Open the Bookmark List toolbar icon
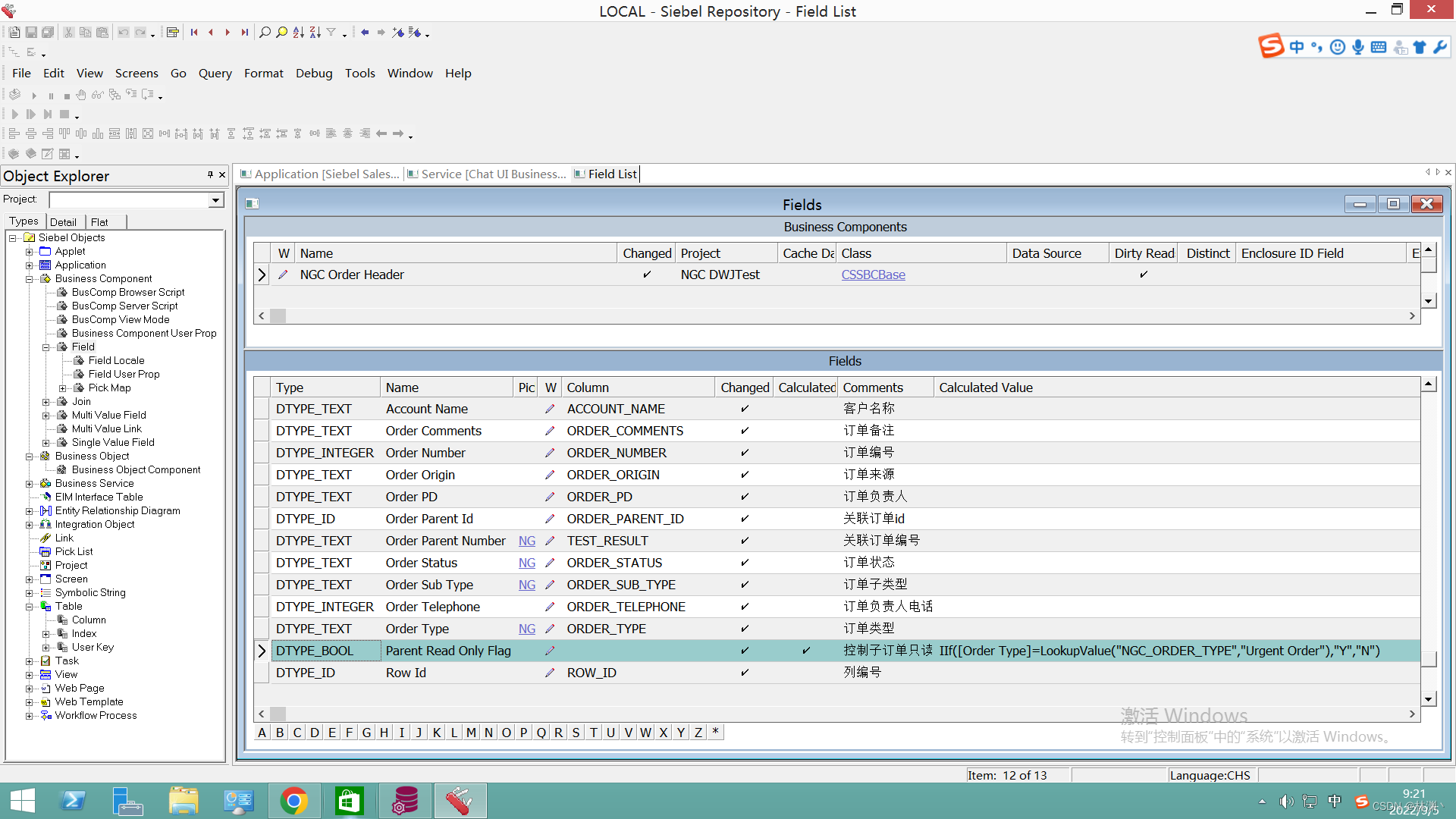Viewport: 1456px width, 819px height. click(414, 33)
